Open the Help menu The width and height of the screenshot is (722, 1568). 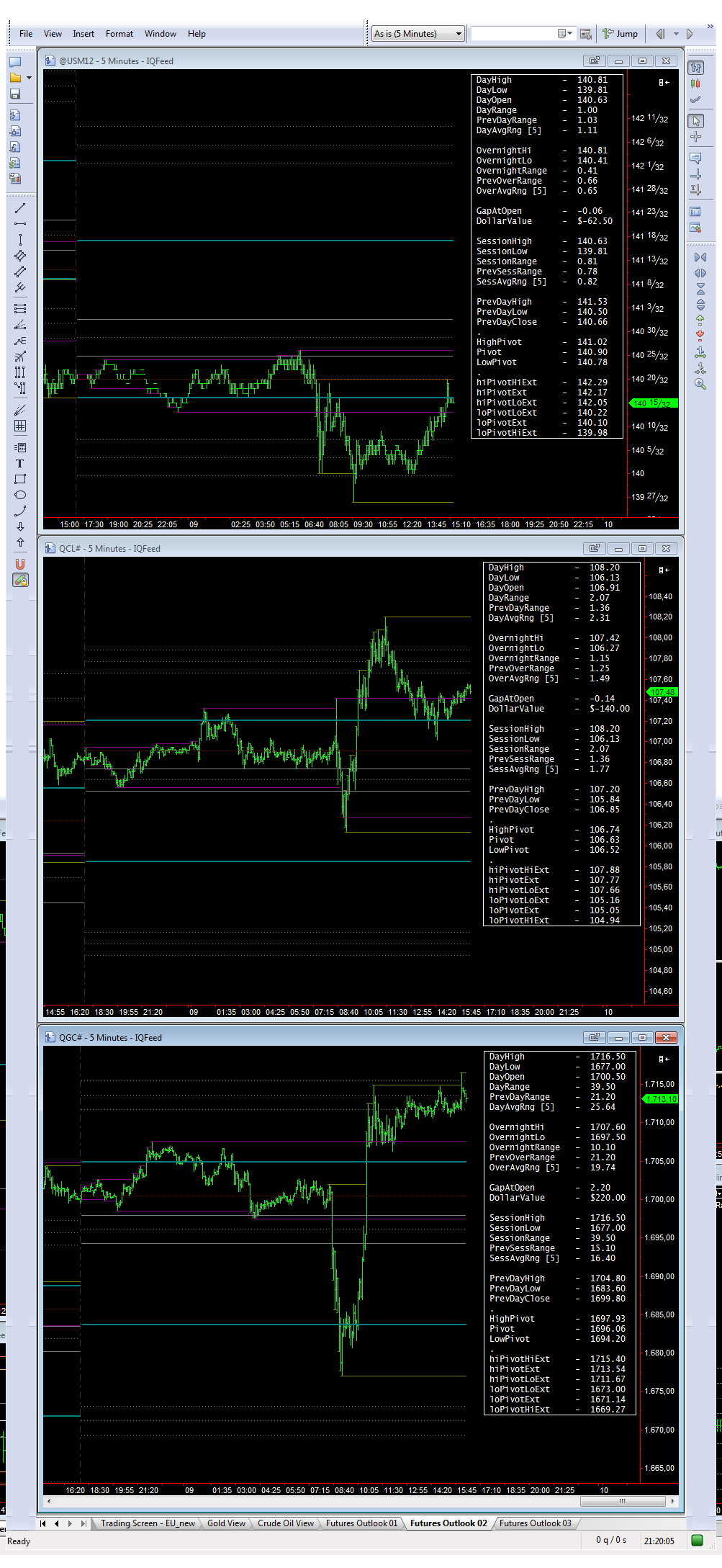197,34
